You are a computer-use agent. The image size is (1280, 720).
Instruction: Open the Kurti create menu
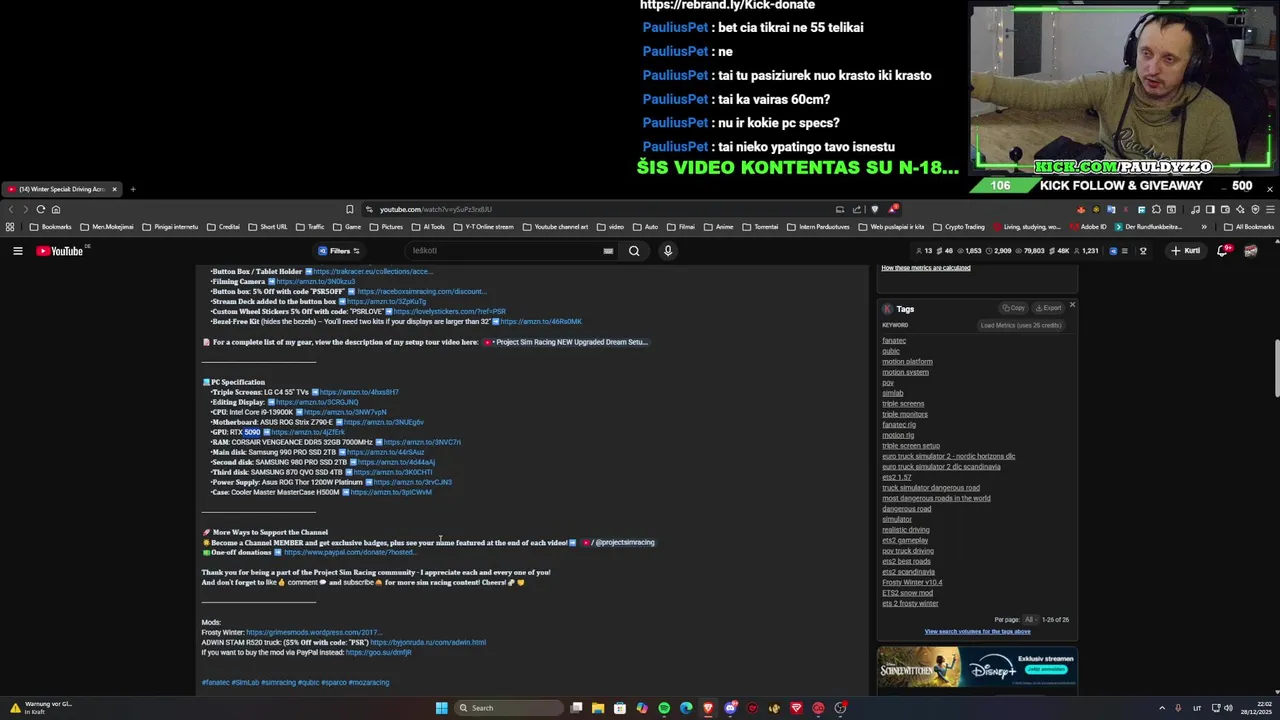pyautogui.click(x=1185, y=251)
